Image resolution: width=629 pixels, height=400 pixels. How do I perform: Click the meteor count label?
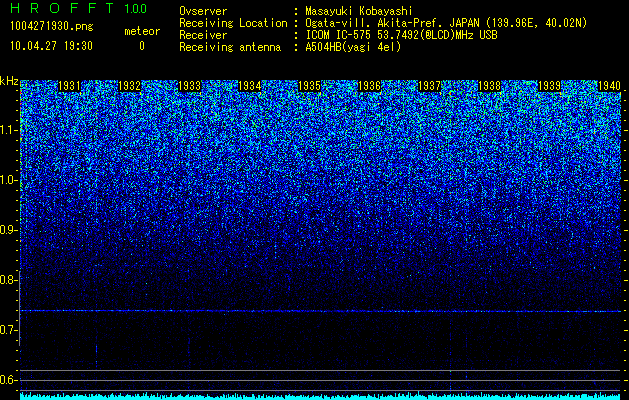coord(142,31)
